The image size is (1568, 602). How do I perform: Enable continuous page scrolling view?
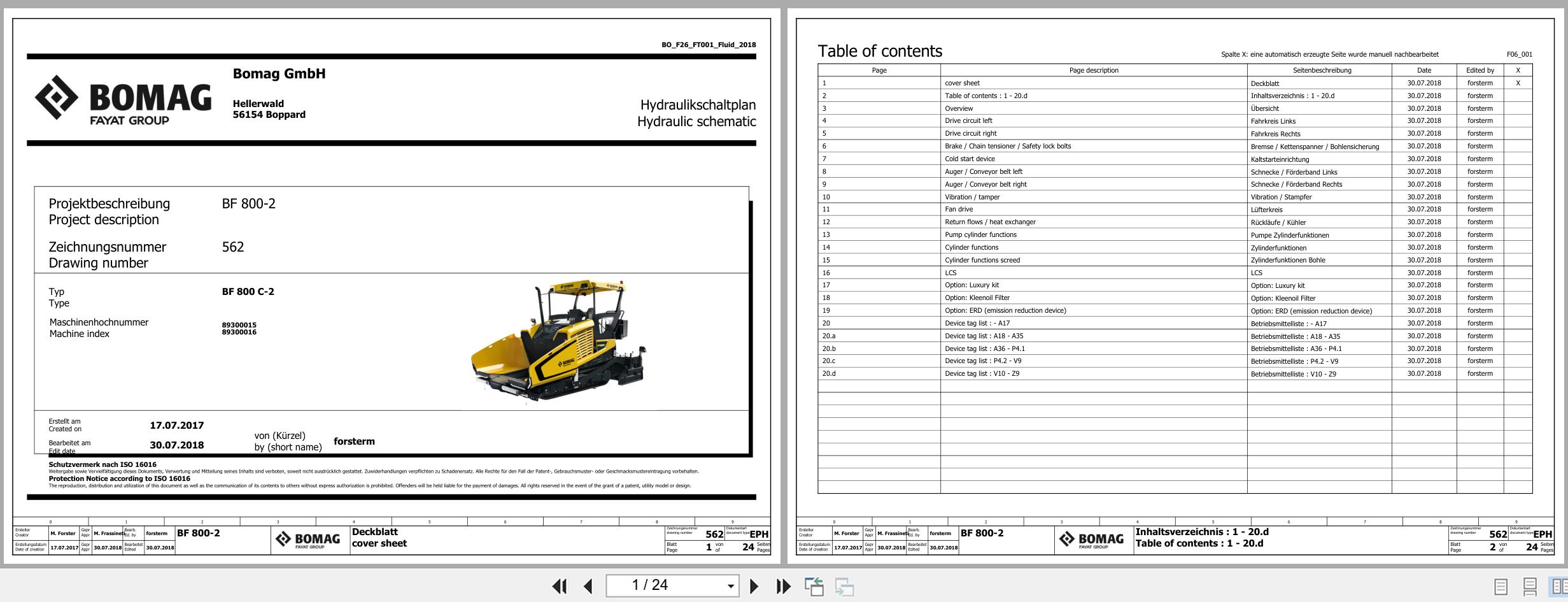[x=1530, y=586]
